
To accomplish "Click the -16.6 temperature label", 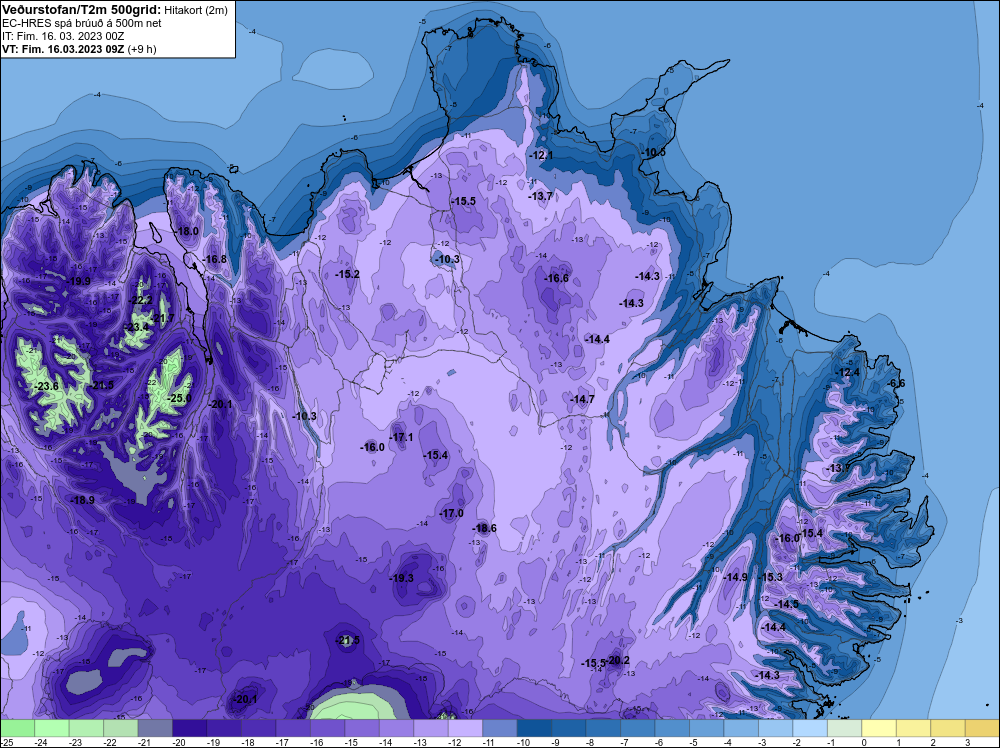I will point(556,278).
